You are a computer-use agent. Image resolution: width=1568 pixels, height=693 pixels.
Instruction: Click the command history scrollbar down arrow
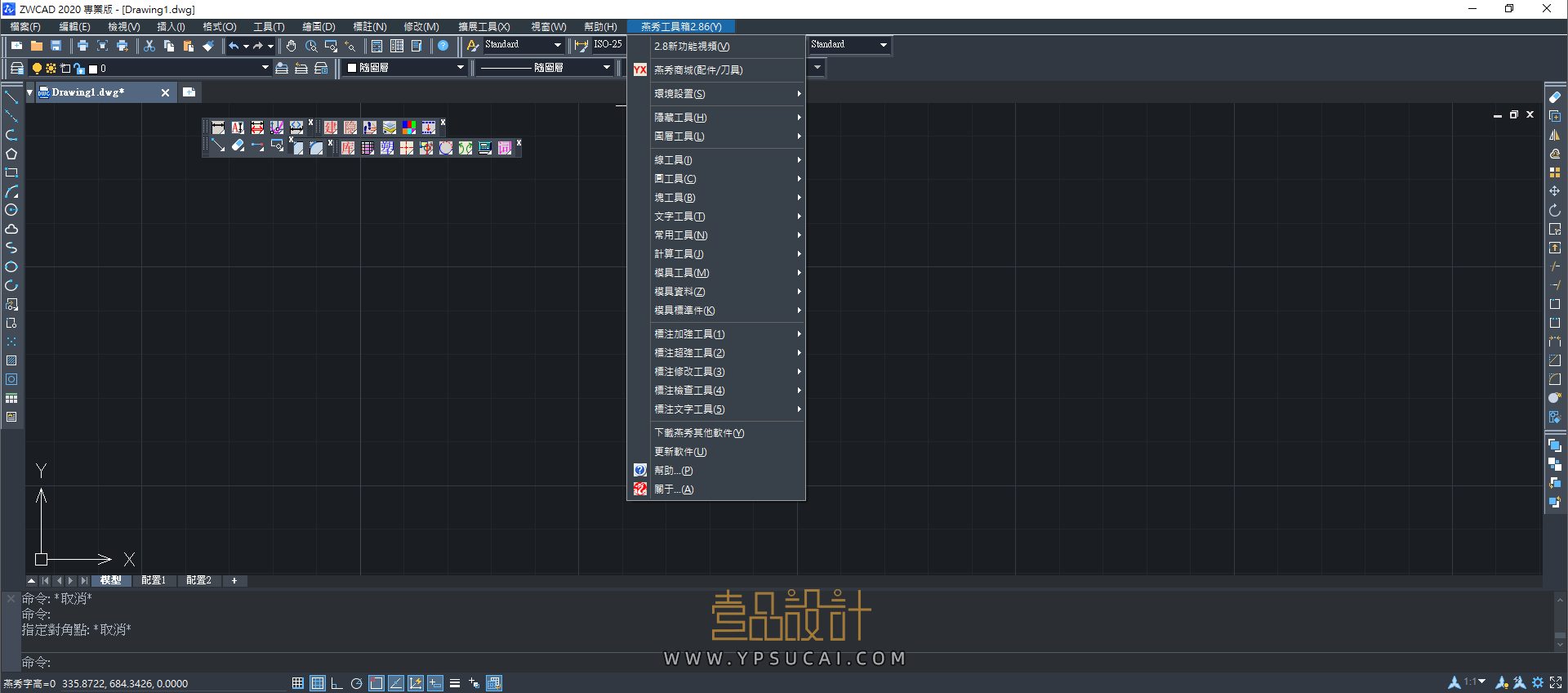[1561, 646]
